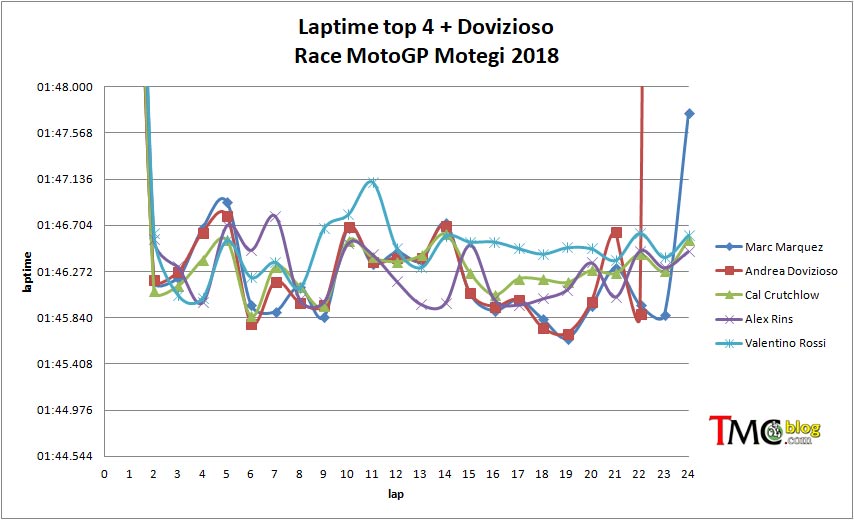The width and height of the screenshot is (854, 520).
Task: Click Dovizioso's red data point at lap 6
Action: click(x=251, y=325)
